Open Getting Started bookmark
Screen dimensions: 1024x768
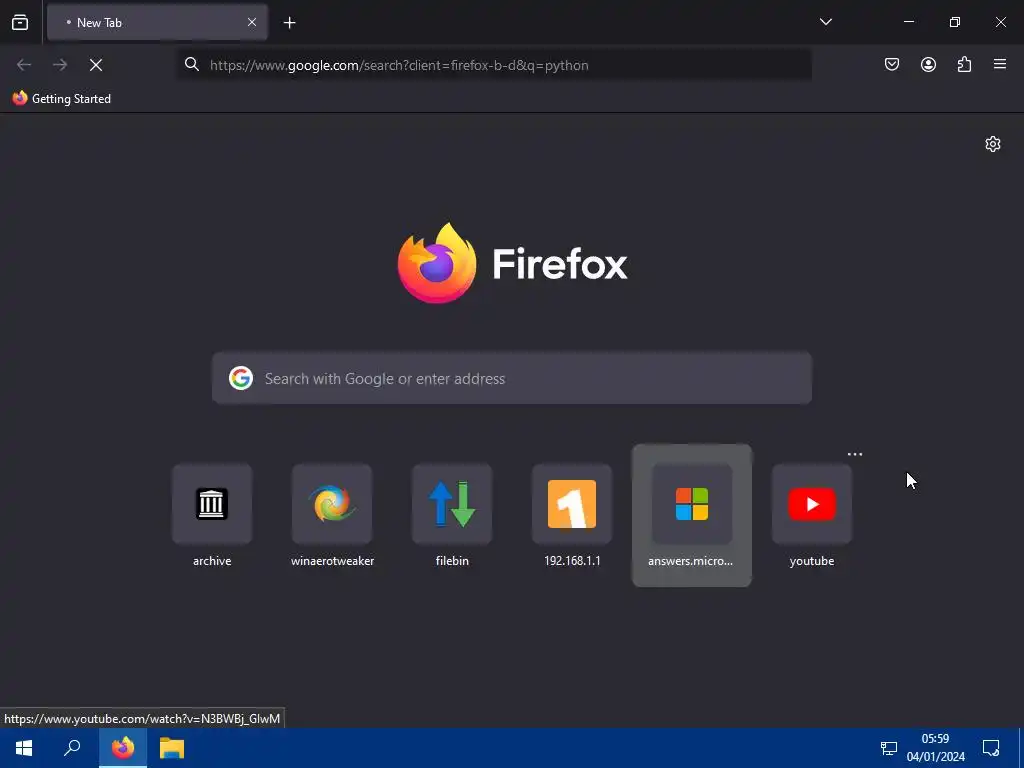(62, 99)
